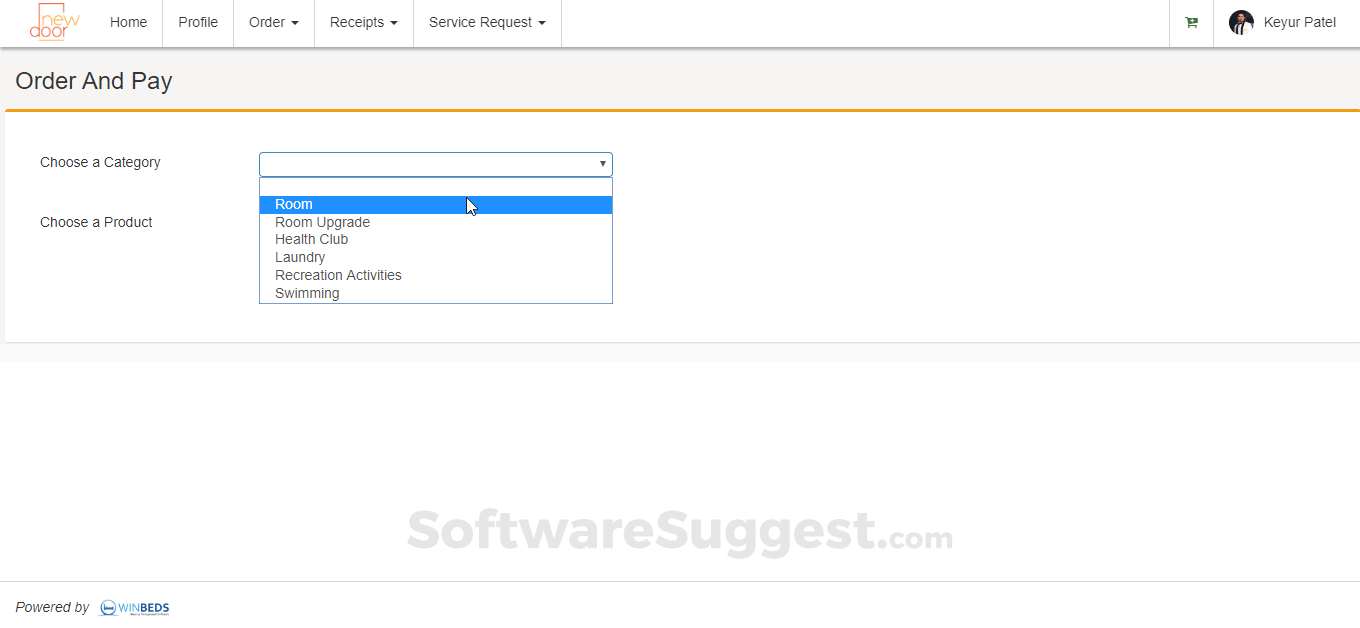Open the shopping cart
Viewport: 1360px width, 628px height.
click(1191, 22)
